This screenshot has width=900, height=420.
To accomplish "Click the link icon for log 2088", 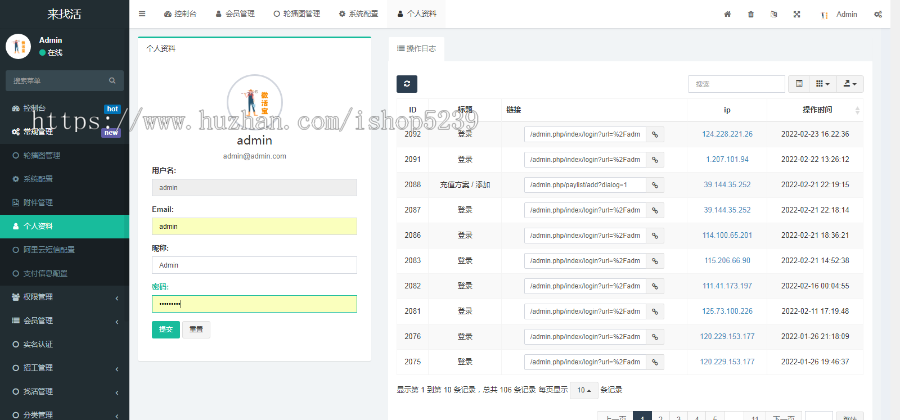I will 656,185.
